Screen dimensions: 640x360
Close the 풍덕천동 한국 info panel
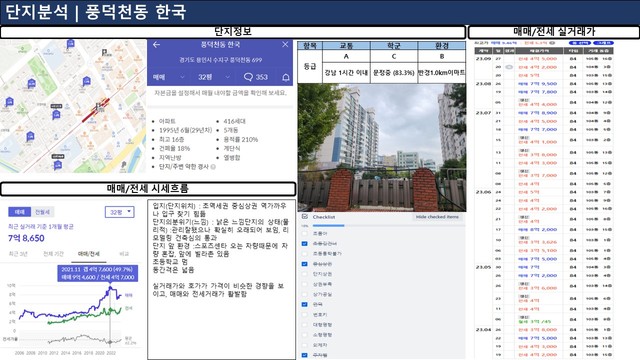tap(285, 44)
